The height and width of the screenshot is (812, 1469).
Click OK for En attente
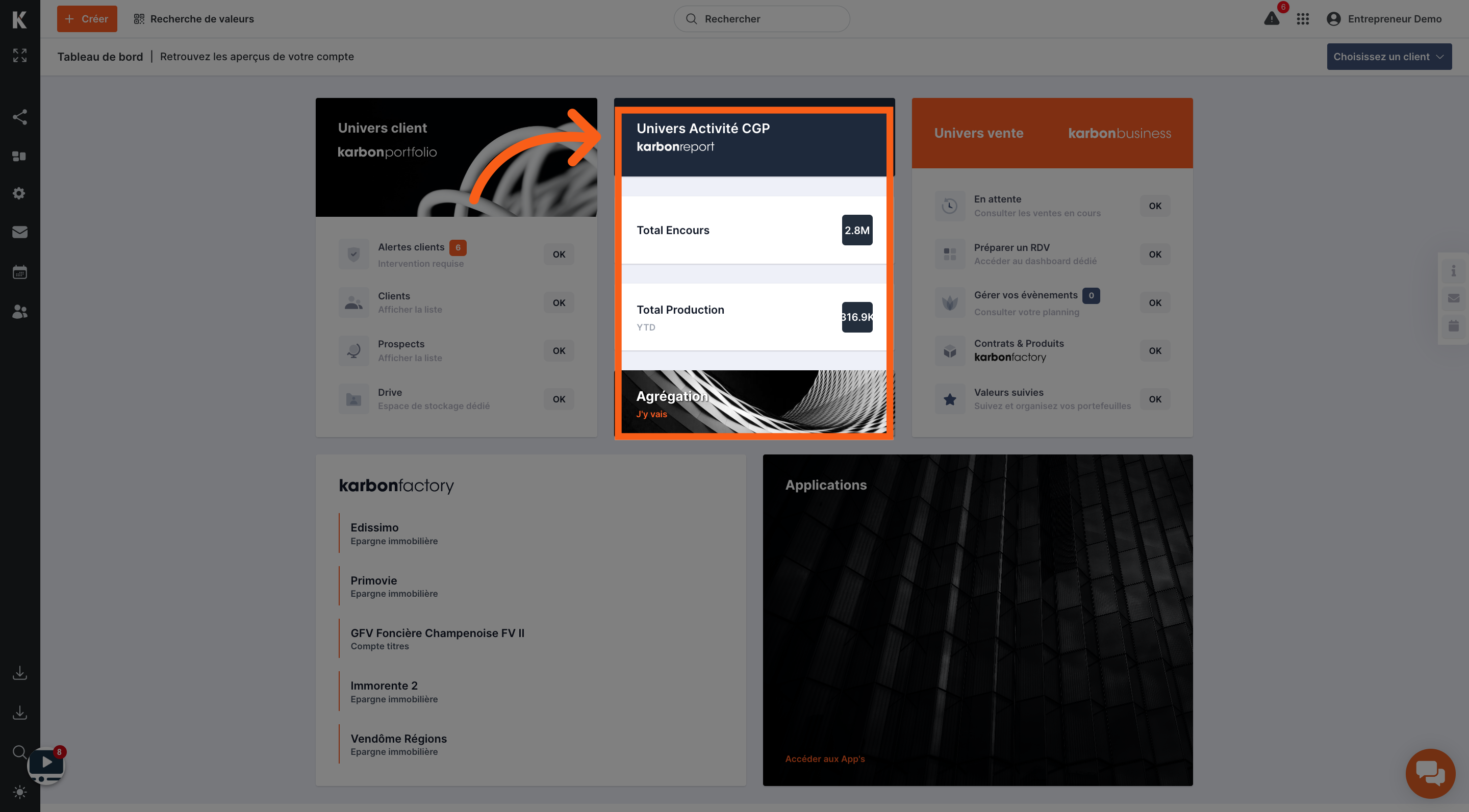point(1155,206)
